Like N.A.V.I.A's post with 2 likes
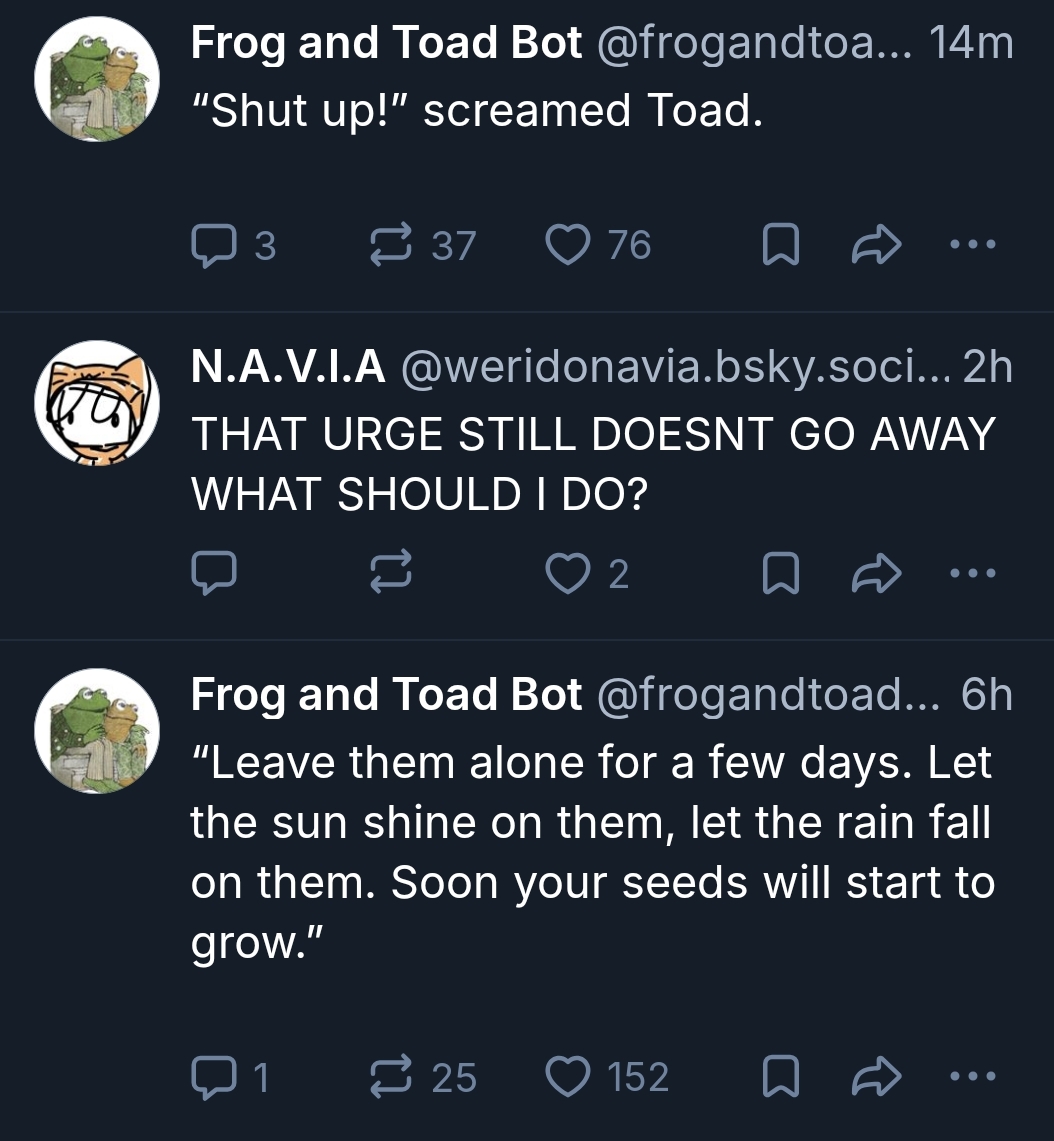 567,574
